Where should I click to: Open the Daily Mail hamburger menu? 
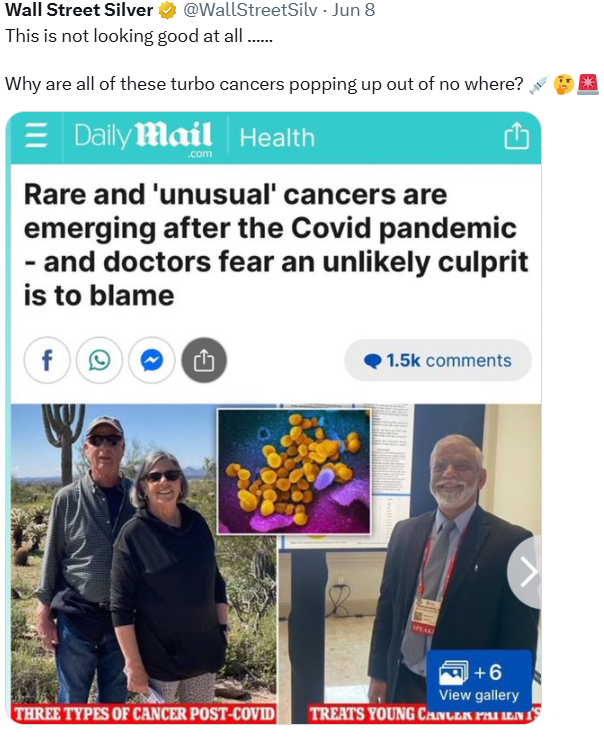point(36,135)
